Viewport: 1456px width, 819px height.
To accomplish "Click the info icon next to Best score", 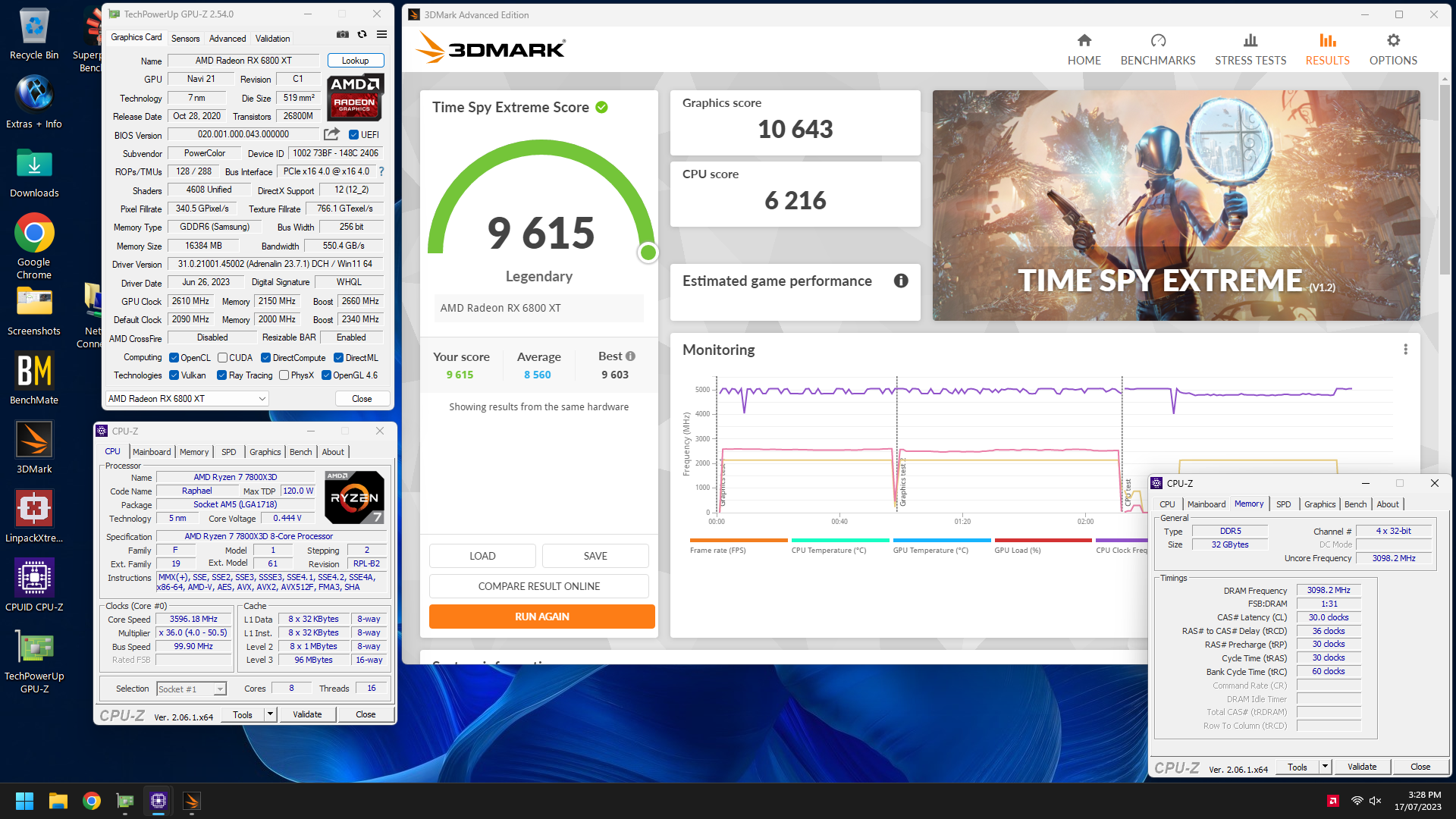I will pyautogui.click(x=630, y=356).
